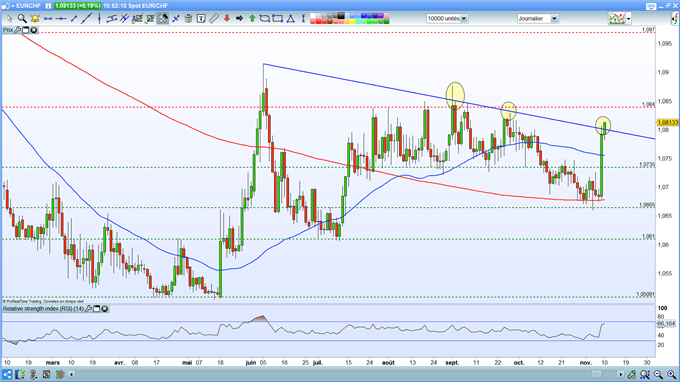Zoom out the chart timeline
Screen dimensions: 680x382
658,374
